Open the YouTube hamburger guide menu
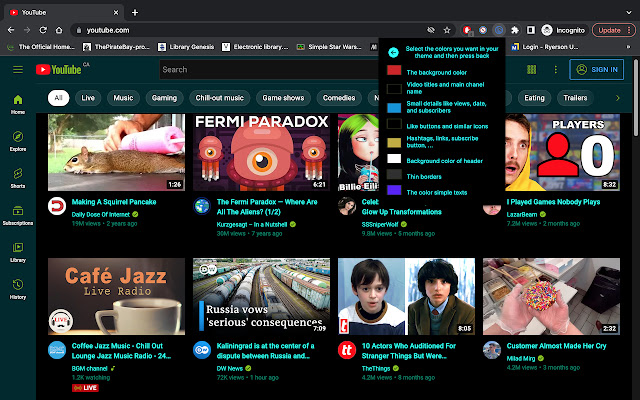This screenshot has height=400, width=640. click(x=17, y=69)
